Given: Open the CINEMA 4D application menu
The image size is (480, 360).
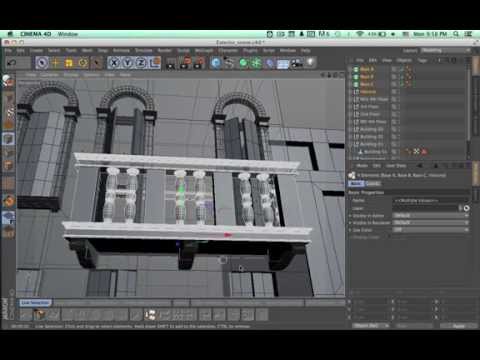Looking at the screenshot, I should (x=35, y=34).
